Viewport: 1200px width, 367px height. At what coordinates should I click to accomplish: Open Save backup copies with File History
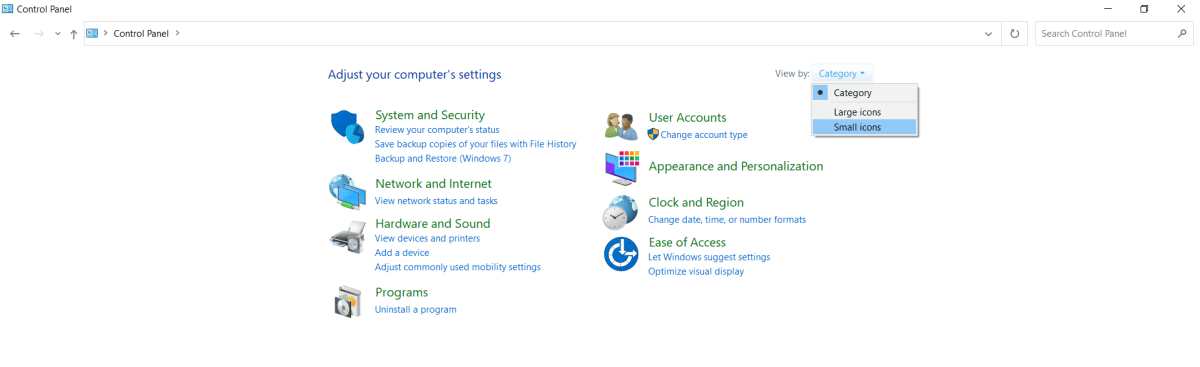(476, 144)
